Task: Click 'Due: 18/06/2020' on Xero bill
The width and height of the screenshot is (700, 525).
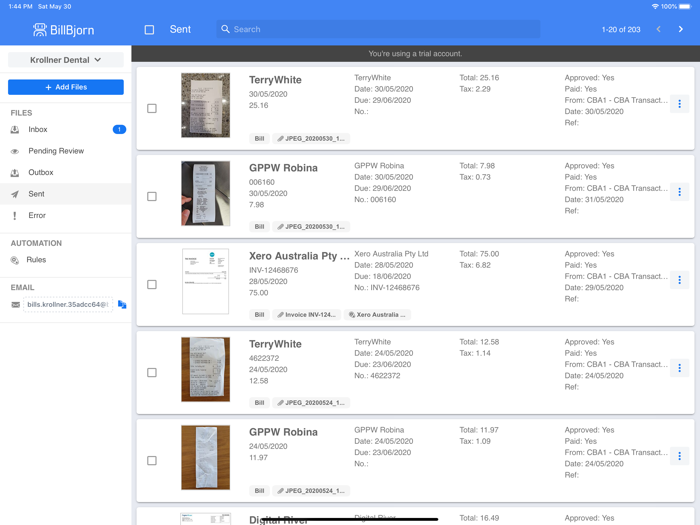Action: point(383,276)
